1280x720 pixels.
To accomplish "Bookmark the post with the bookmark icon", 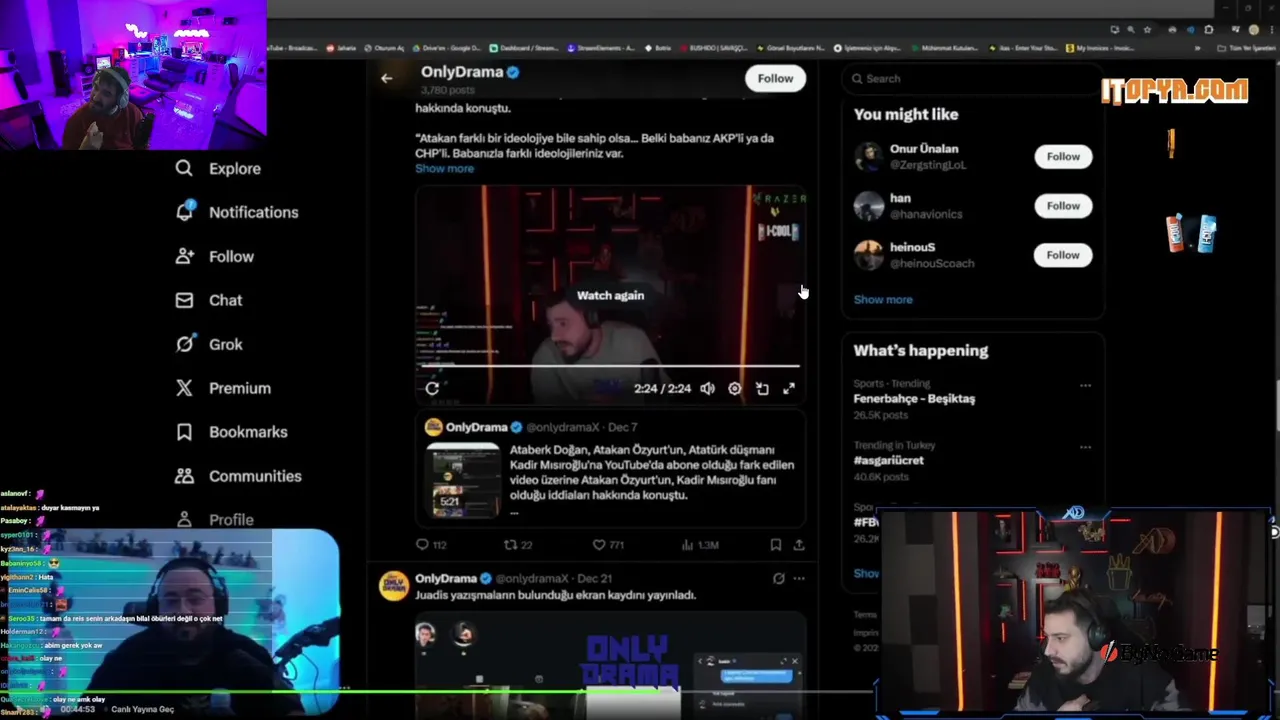I will (x=775, y=545).
